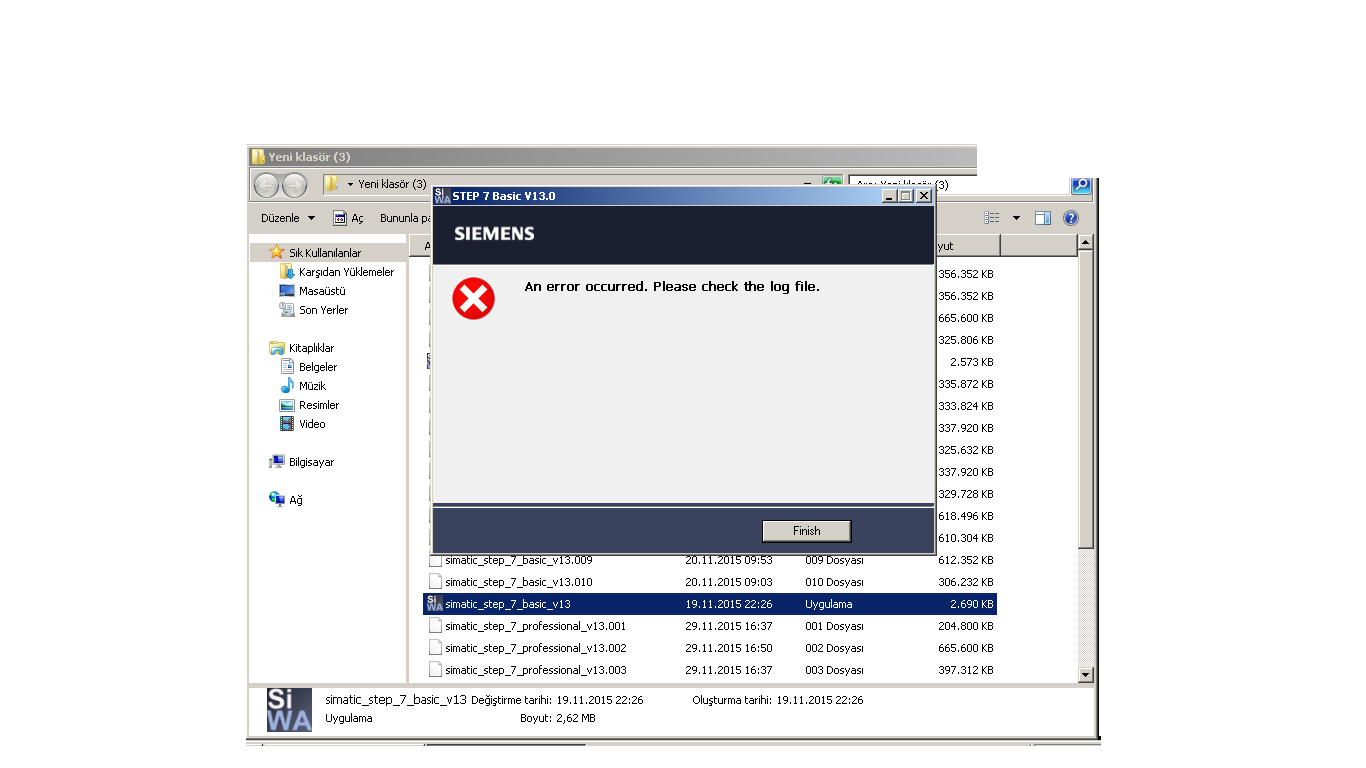The width and height of the screenshot is (1366, 768).
Task: Minimize the STEP 7 Basic V13.0 dialog
Action: click(x=889, y=196)
